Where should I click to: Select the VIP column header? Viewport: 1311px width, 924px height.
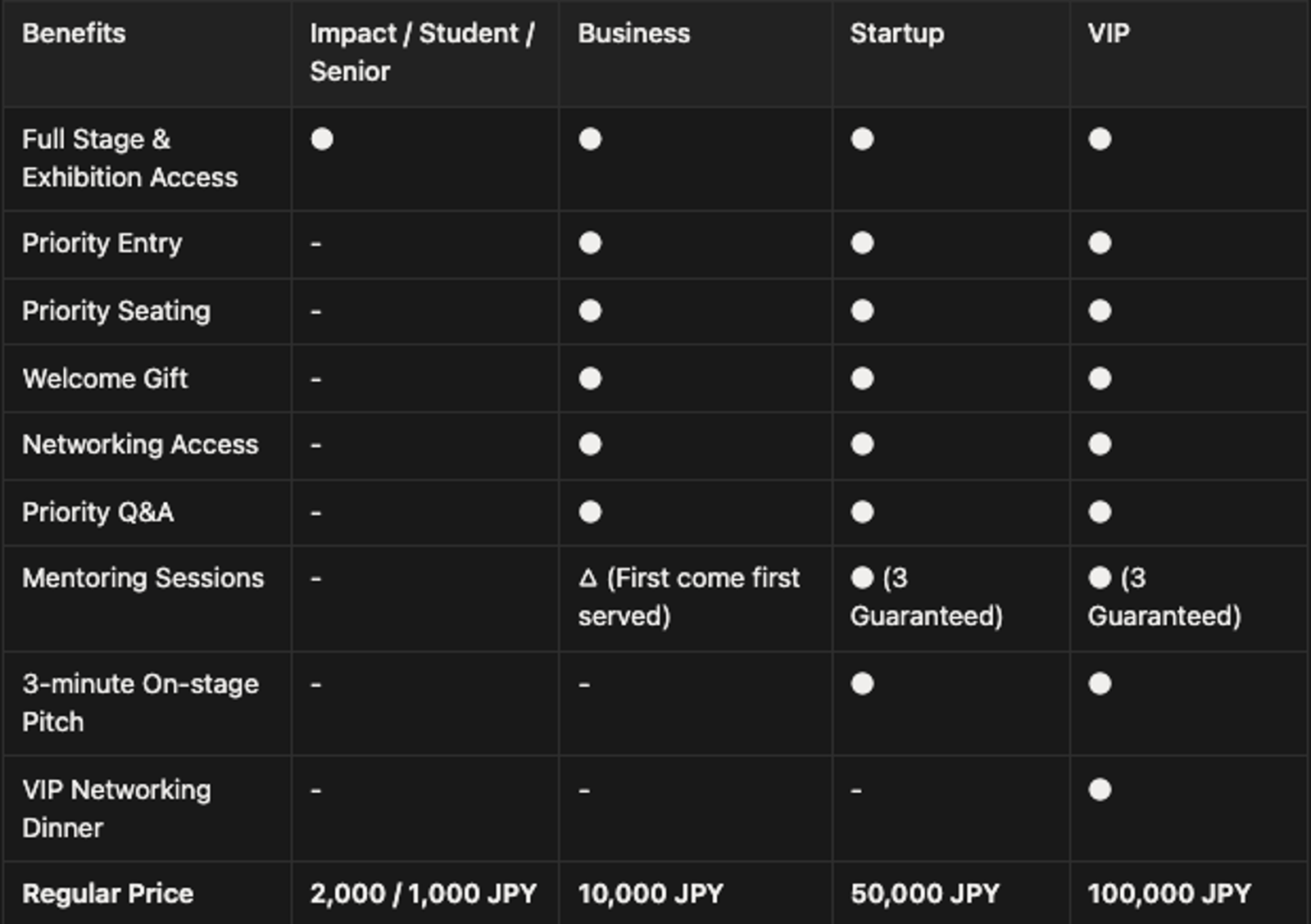1109,34
